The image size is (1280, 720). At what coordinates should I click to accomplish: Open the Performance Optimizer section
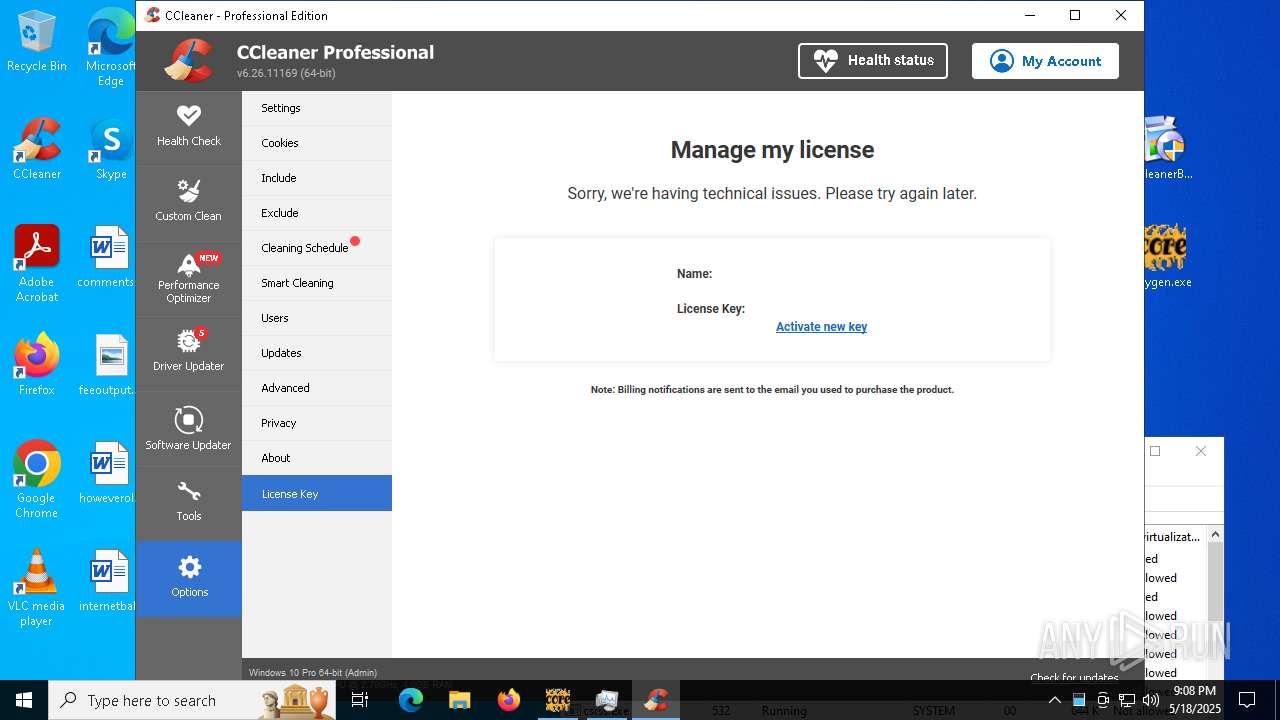coord(188,278)
